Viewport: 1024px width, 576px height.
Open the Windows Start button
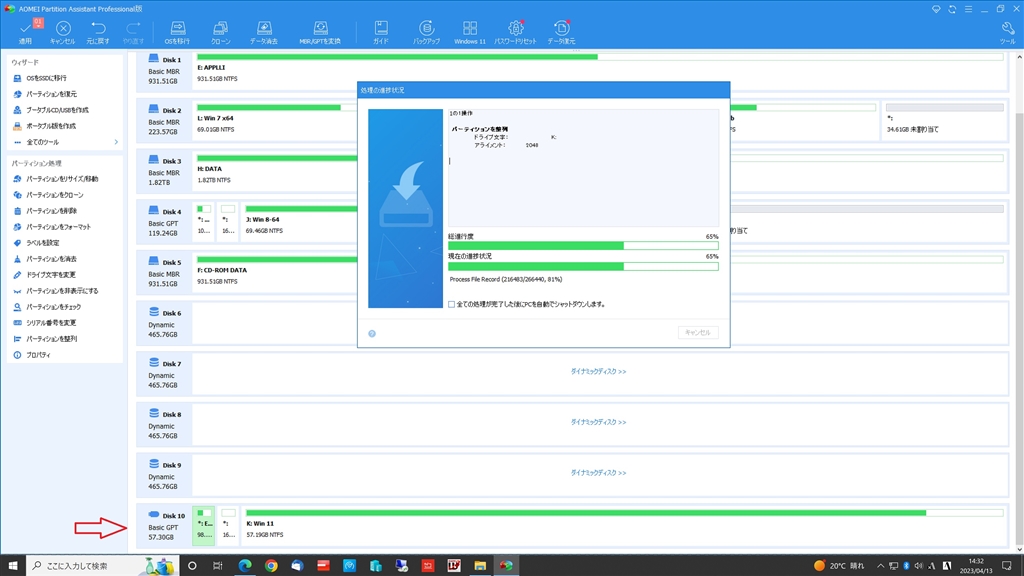click(x=12, y=566)
